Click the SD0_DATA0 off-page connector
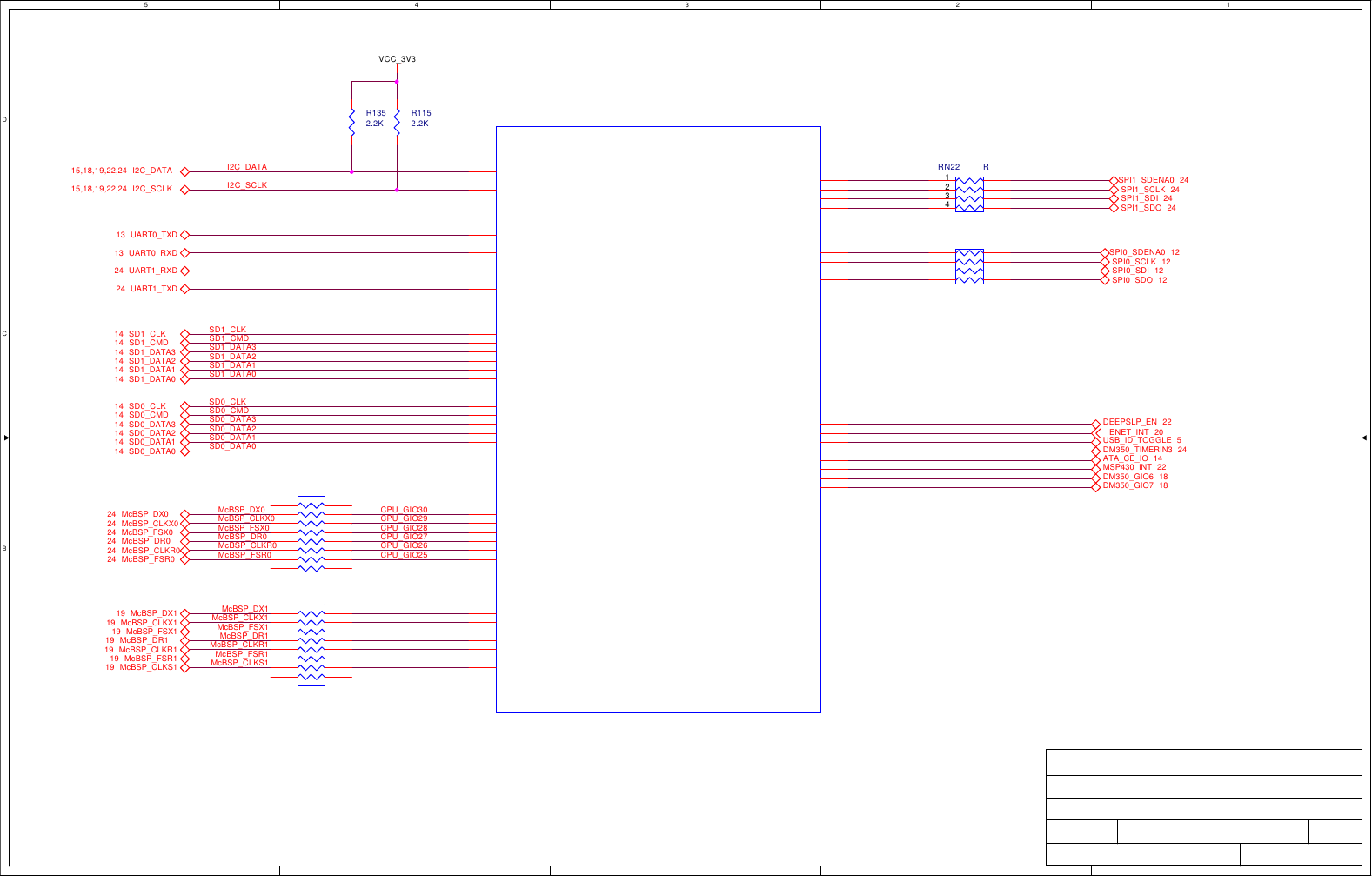Image resolution: width=1372 pixels, height=876 pixels. pos(184,451)
